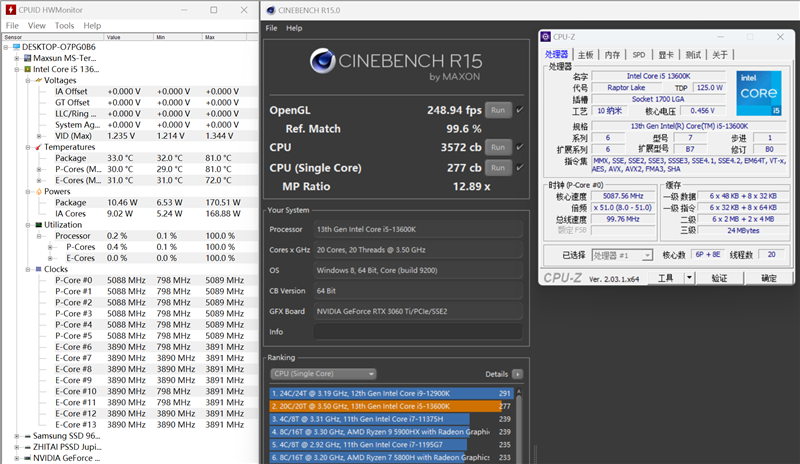
Task: Run the CPU benchmark
Action: point(498,148)
